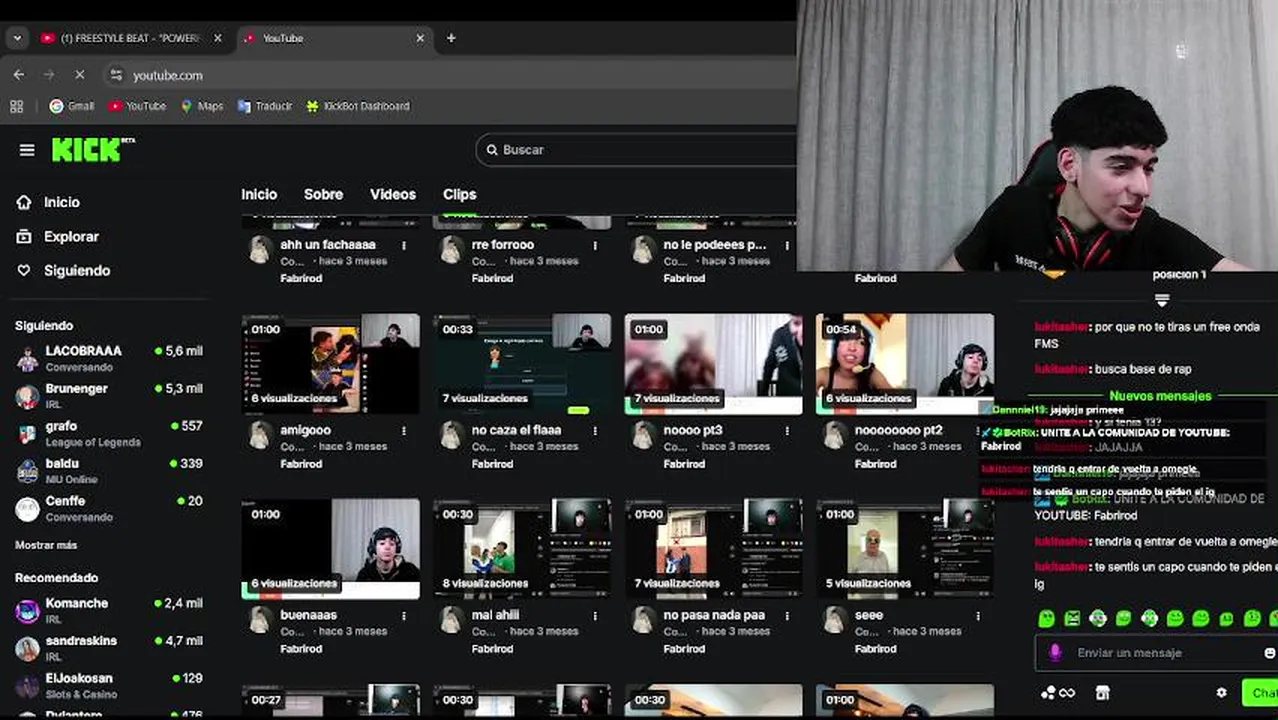Open options for 'ahh un fachaaaa' clip
This screenshot has height=720, width=1278.
pyautogui.click(x=404, y=245)
